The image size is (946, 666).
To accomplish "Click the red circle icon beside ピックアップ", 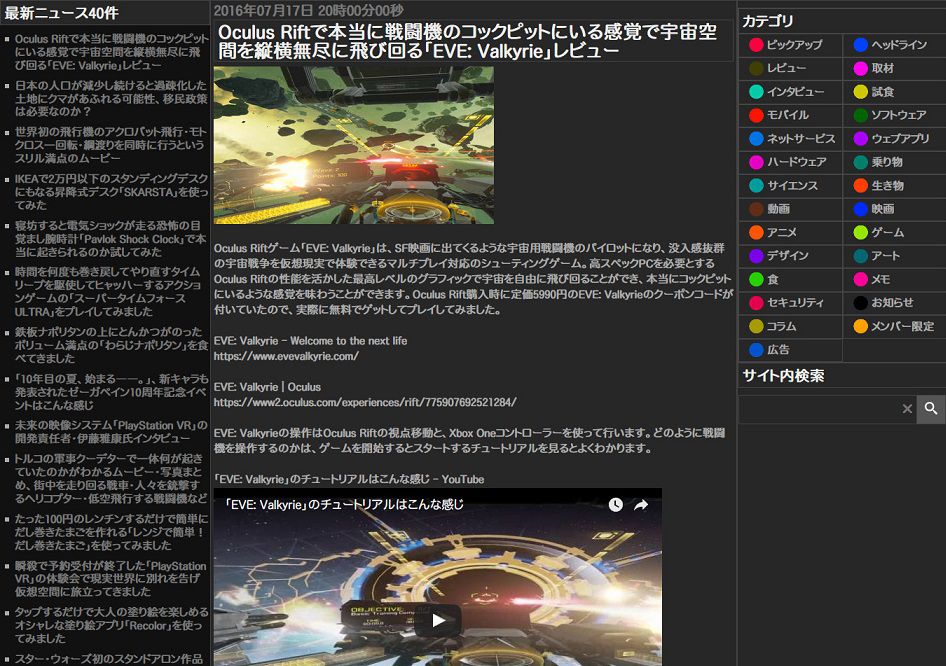I will click(757, 45).
